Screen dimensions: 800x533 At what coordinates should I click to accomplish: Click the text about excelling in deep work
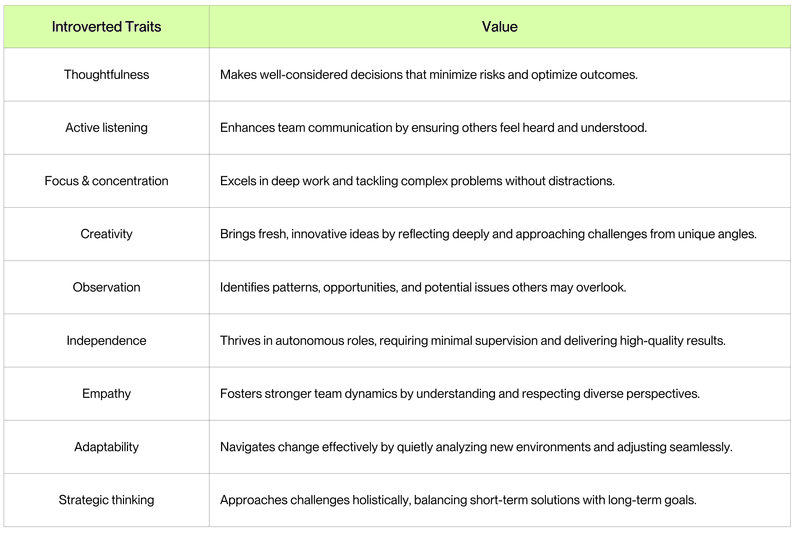point(417,181)
